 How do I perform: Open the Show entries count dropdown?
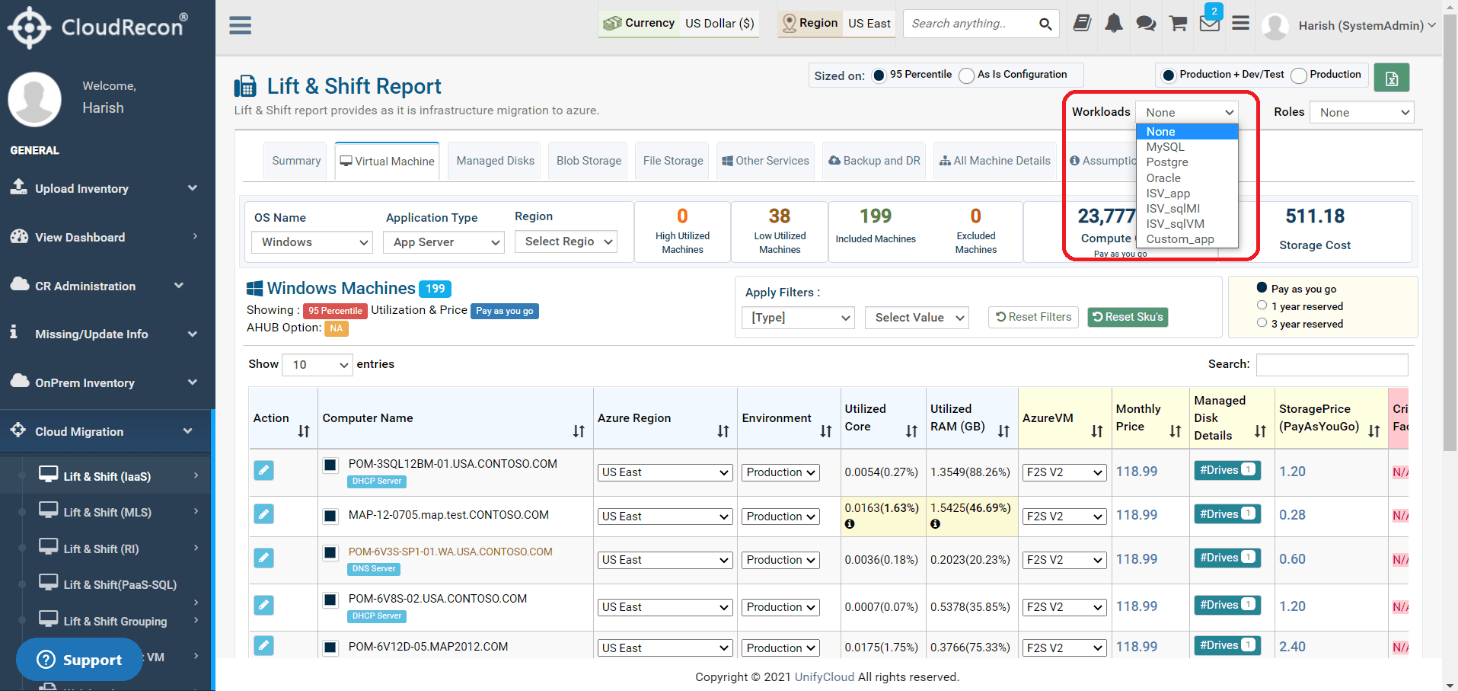click(318, 365)
